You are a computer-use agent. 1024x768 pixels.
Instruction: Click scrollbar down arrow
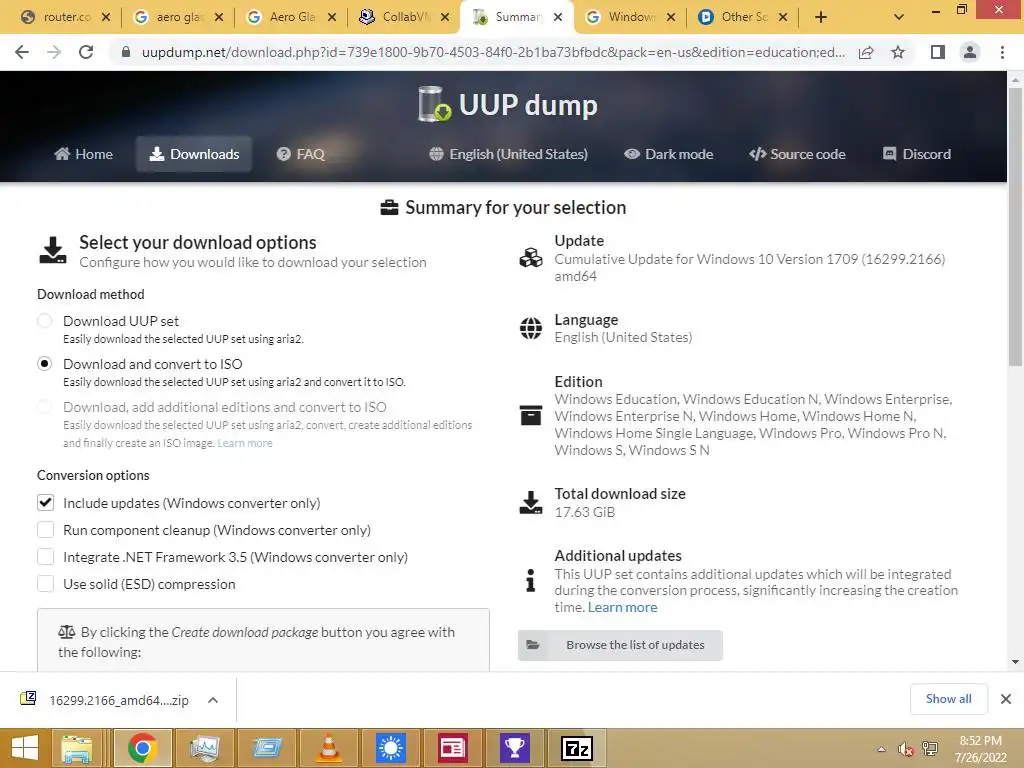point(1015,662)
